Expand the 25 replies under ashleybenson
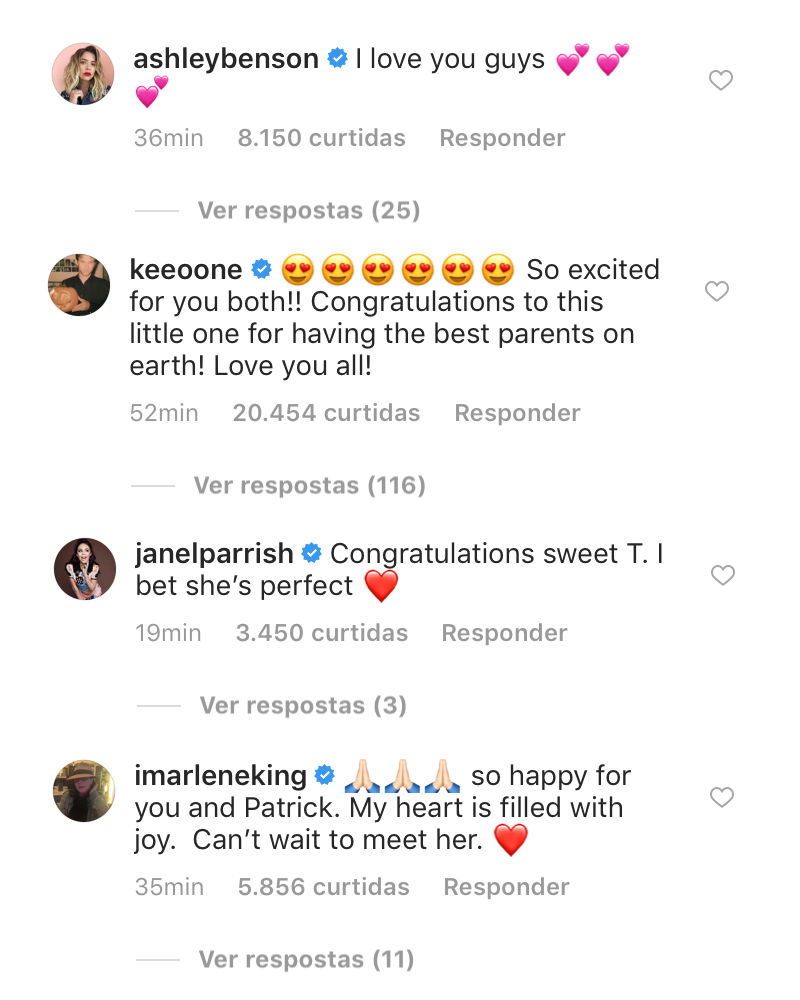The width and height of the screenshot is (800, 1000). coord(308,211)
